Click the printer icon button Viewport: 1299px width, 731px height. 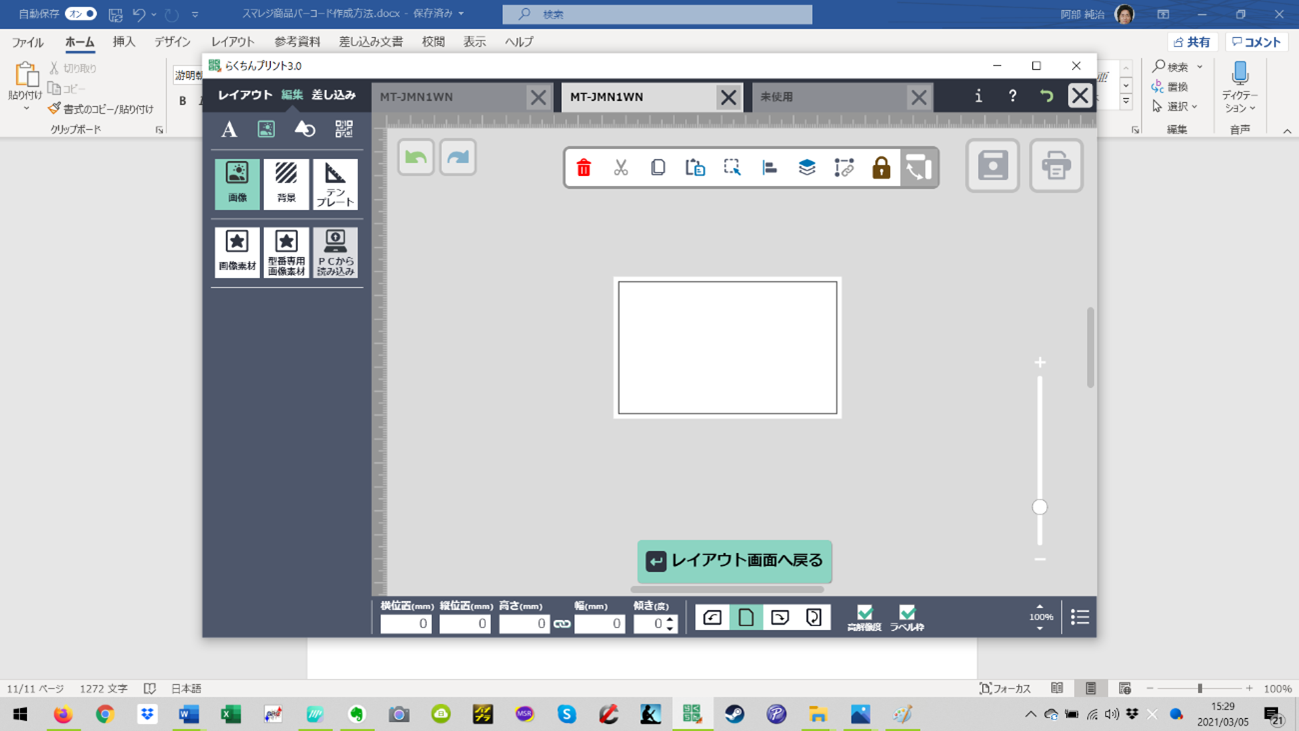click(x=1056, y=166)
